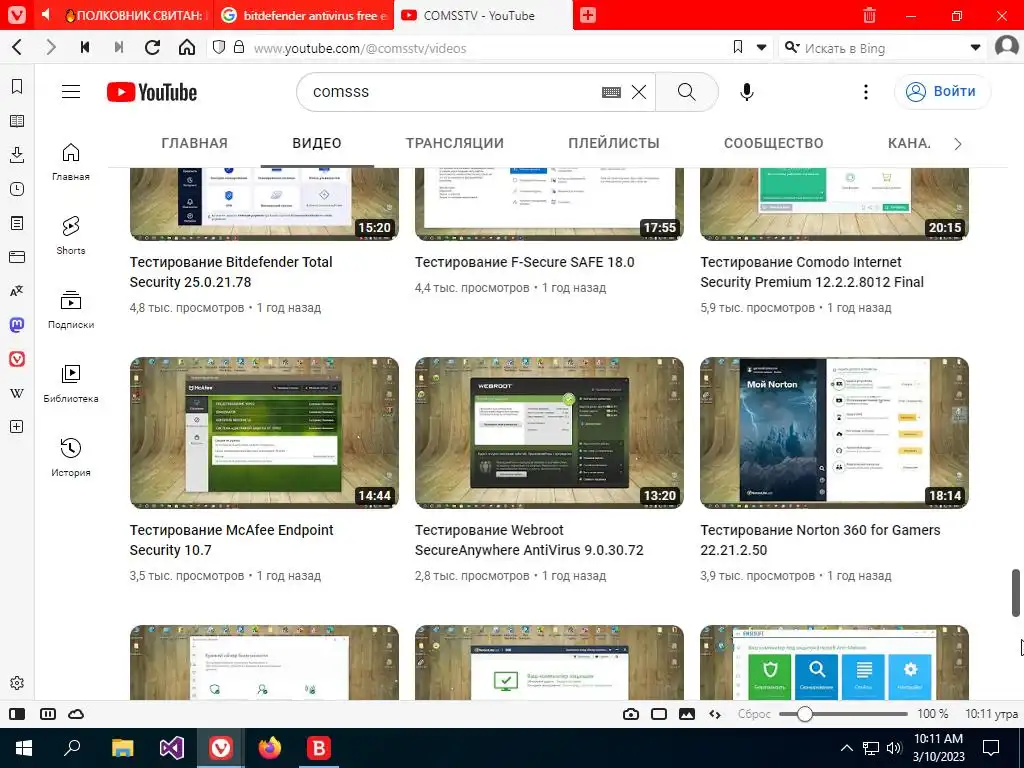Viewport: 1024px width, 768px height.
Task: Open YouTube three-dot settings menu
Action: pos(866,92)
